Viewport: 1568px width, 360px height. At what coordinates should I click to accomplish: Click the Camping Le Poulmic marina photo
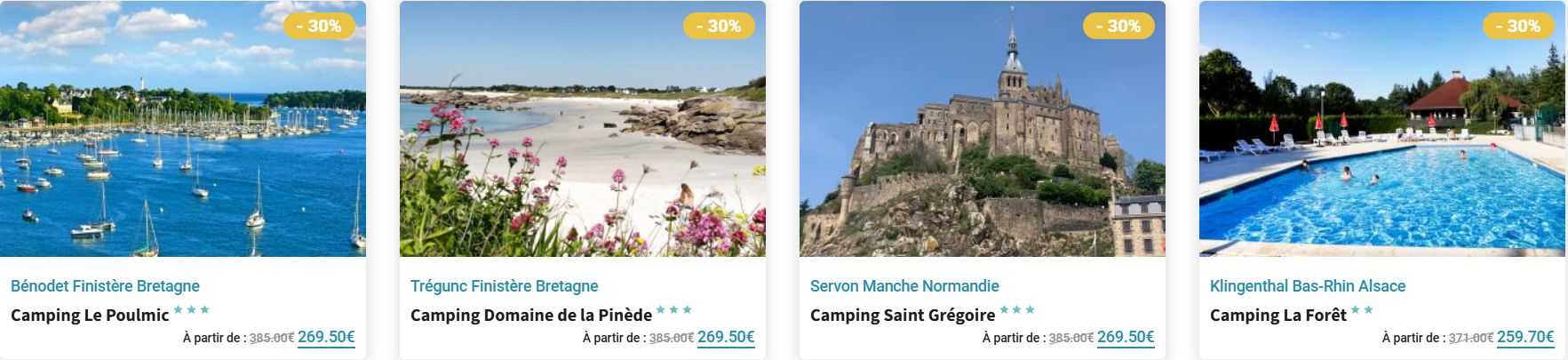[x=182, y=142]
